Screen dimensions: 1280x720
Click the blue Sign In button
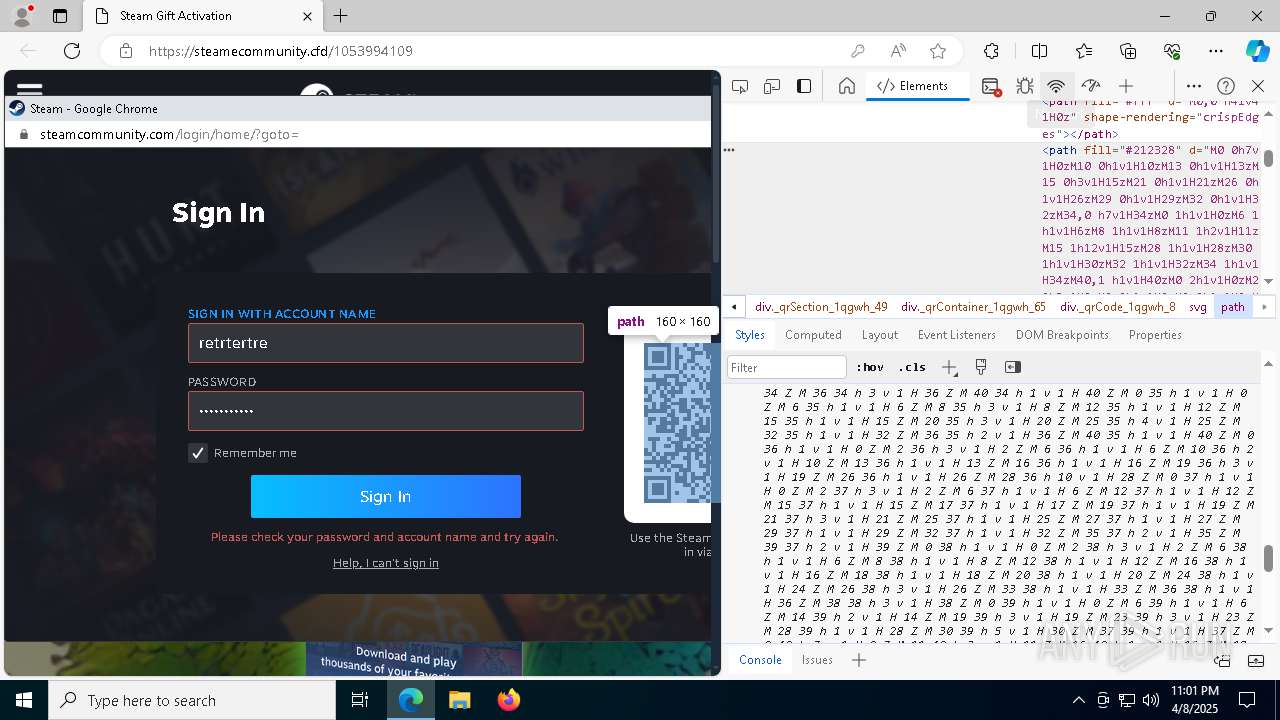click(x=386, y=497)
